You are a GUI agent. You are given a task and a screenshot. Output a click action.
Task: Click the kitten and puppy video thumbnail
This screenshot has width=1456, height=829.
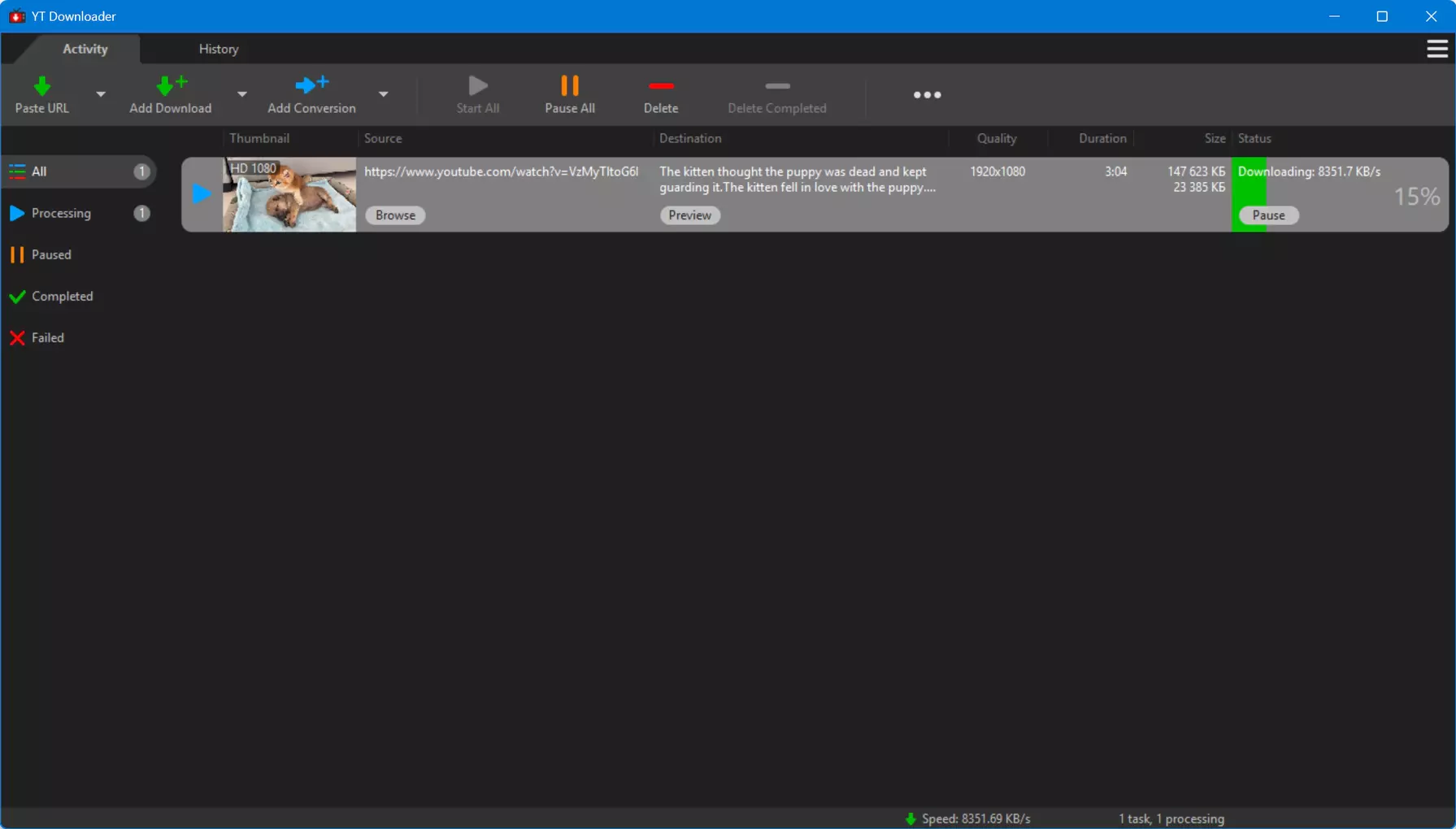tap(289, 194)
